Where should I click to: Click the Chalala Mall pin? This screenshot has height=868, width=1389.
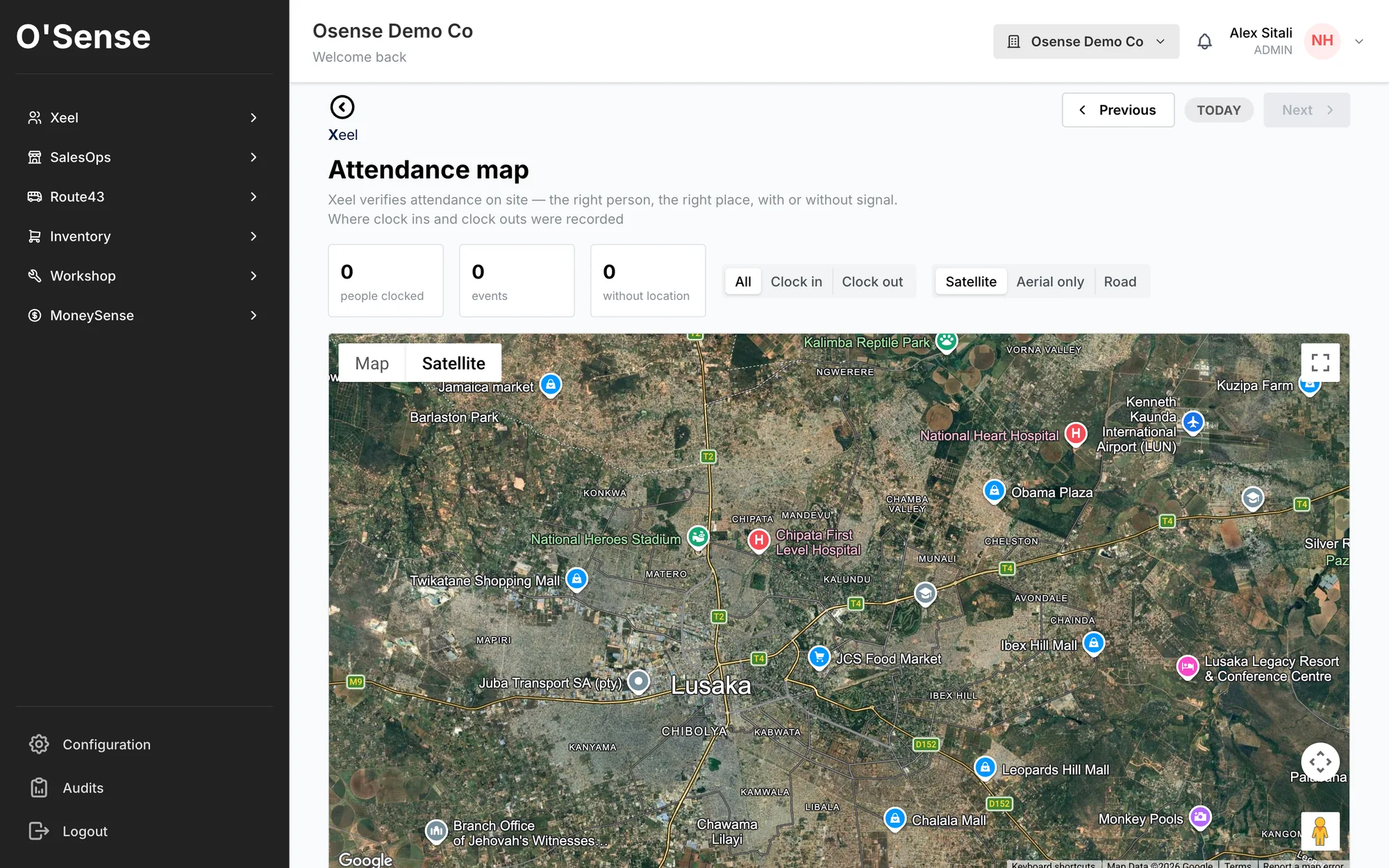[x=895, y=819]
